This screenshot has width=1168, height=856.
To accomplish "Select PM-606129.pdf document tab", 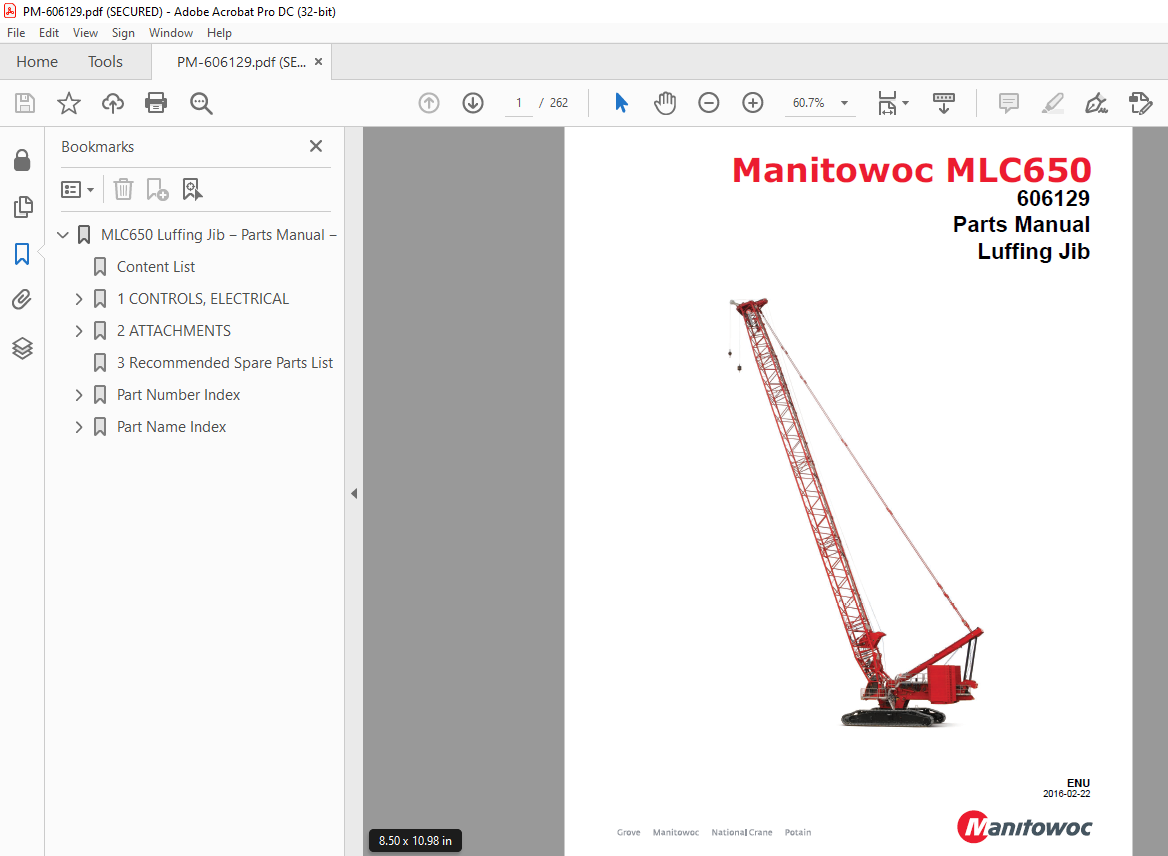I will pyautogui.click(x=241, y=62).
